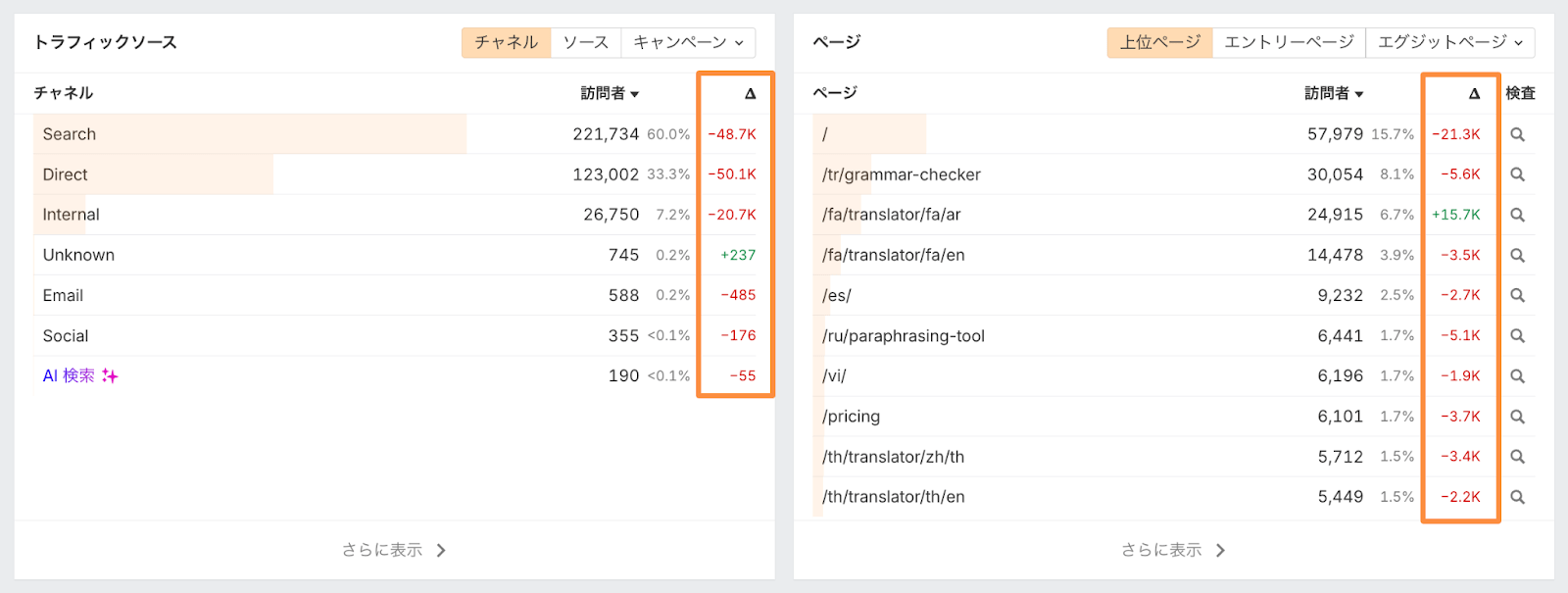1568x593 pixels.
Task: Click the inspect magnifier for the / page
Action: pyautogui.click(x=1517, y=134)
